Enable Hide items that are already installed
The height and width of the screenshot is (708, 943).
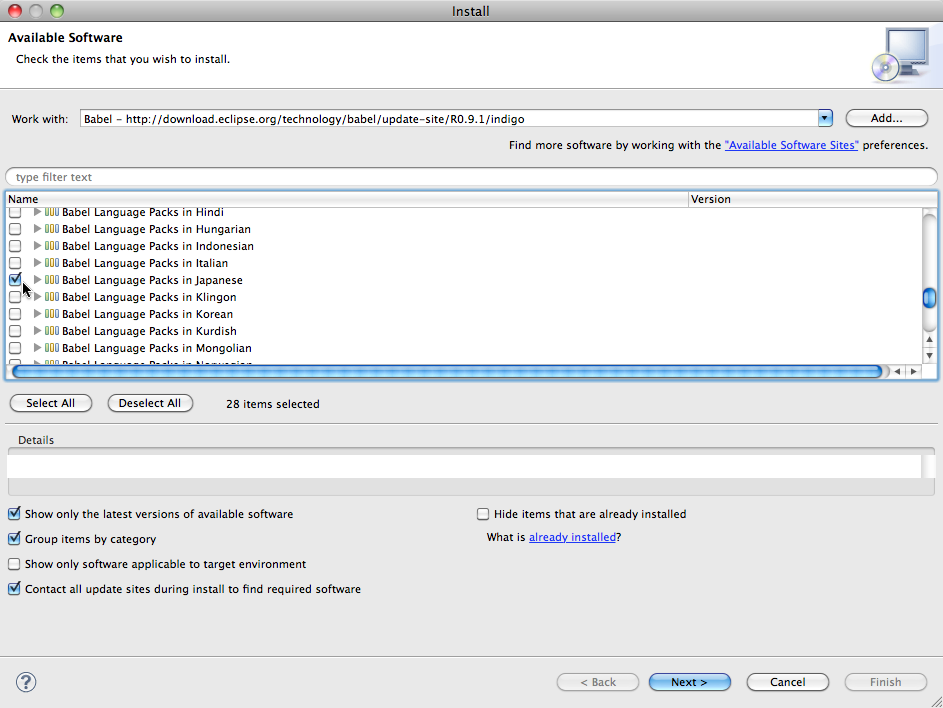pyautogui.click(x=483, y=514)
